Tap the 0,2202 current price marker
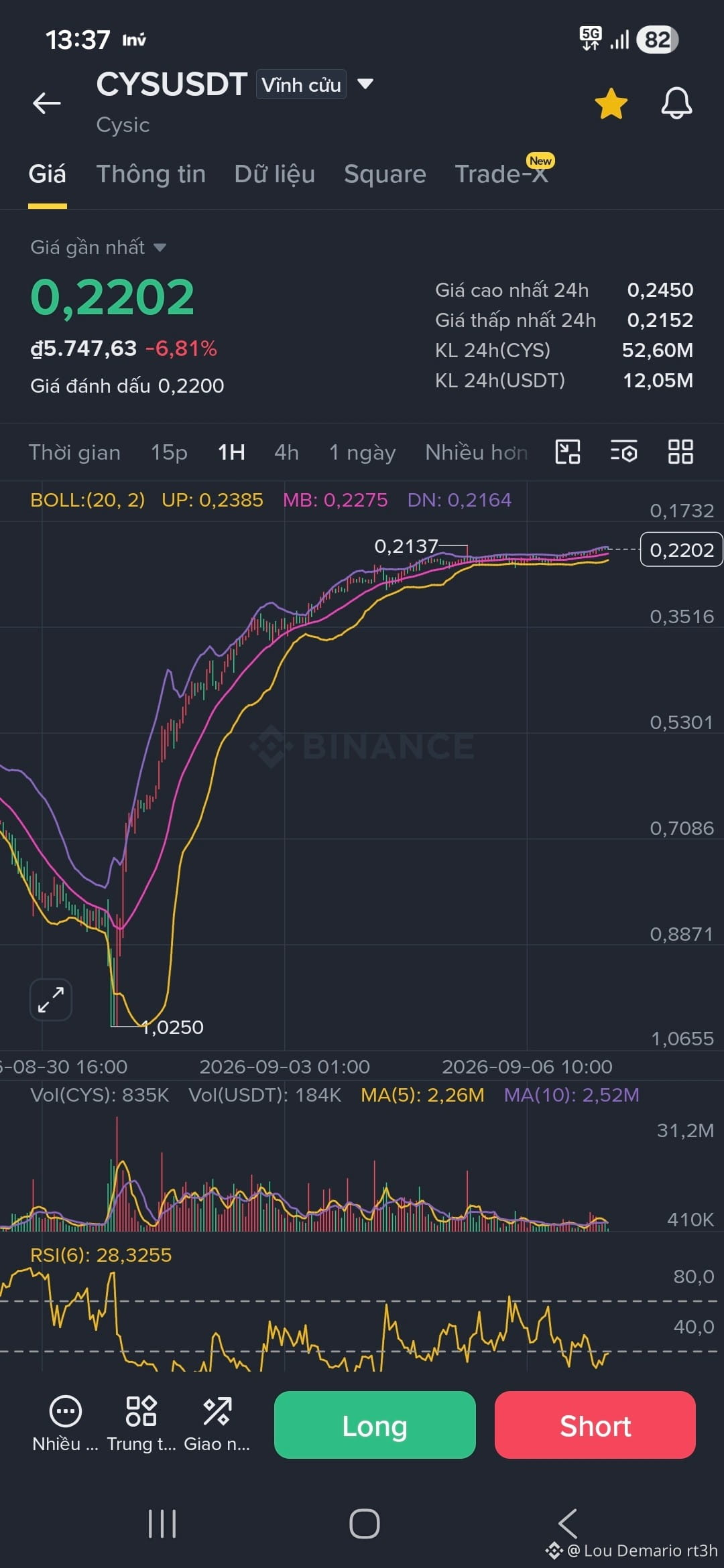Screen dimensions: 724x1568 click(x=681, y=549)
